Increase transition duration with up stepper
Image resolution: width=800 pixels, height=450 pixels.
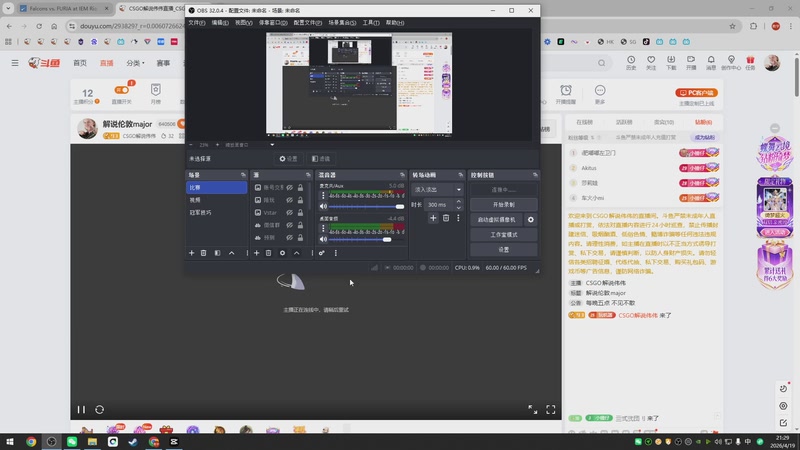click(459, 202)
